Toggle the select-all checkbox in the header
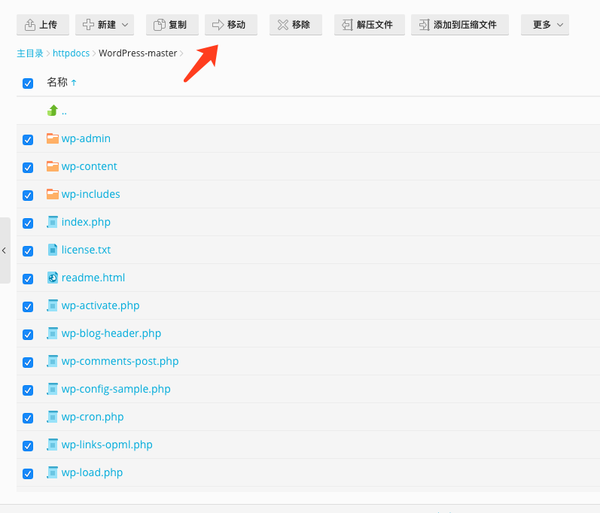Image resolution: width=600 pixels, height=513 pixels. (28, 83)
